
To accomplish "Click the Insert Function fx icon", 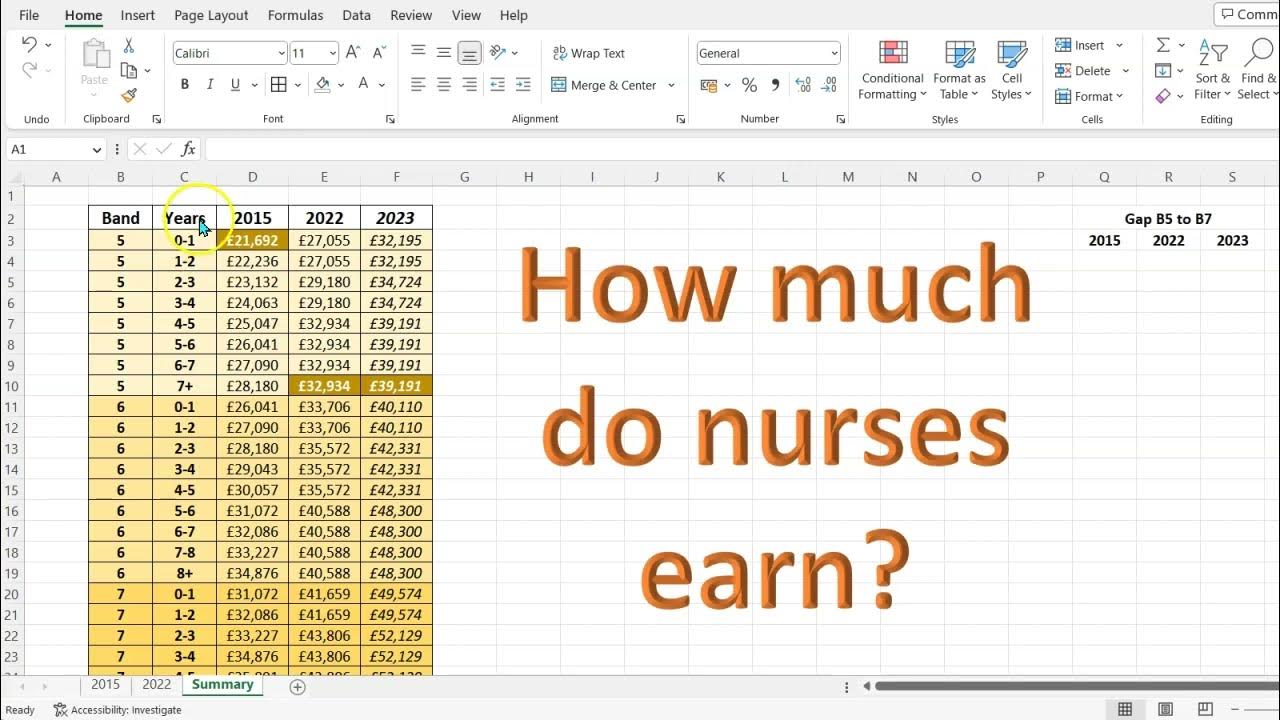I will (188, 149).
